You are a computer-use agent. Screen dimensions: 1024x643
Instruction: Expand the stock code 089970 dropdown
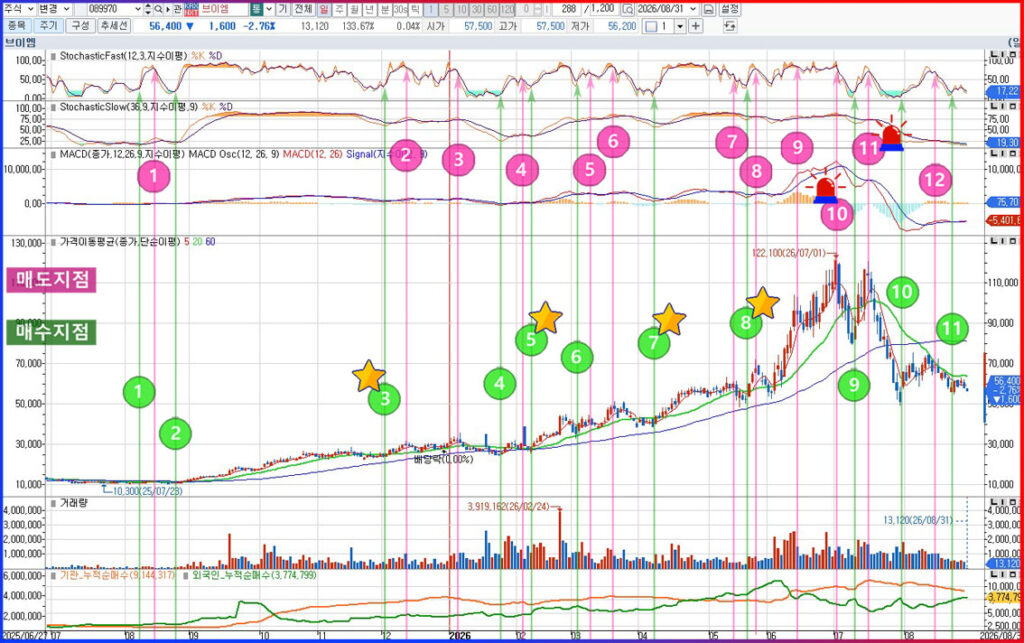coord(137,9)
